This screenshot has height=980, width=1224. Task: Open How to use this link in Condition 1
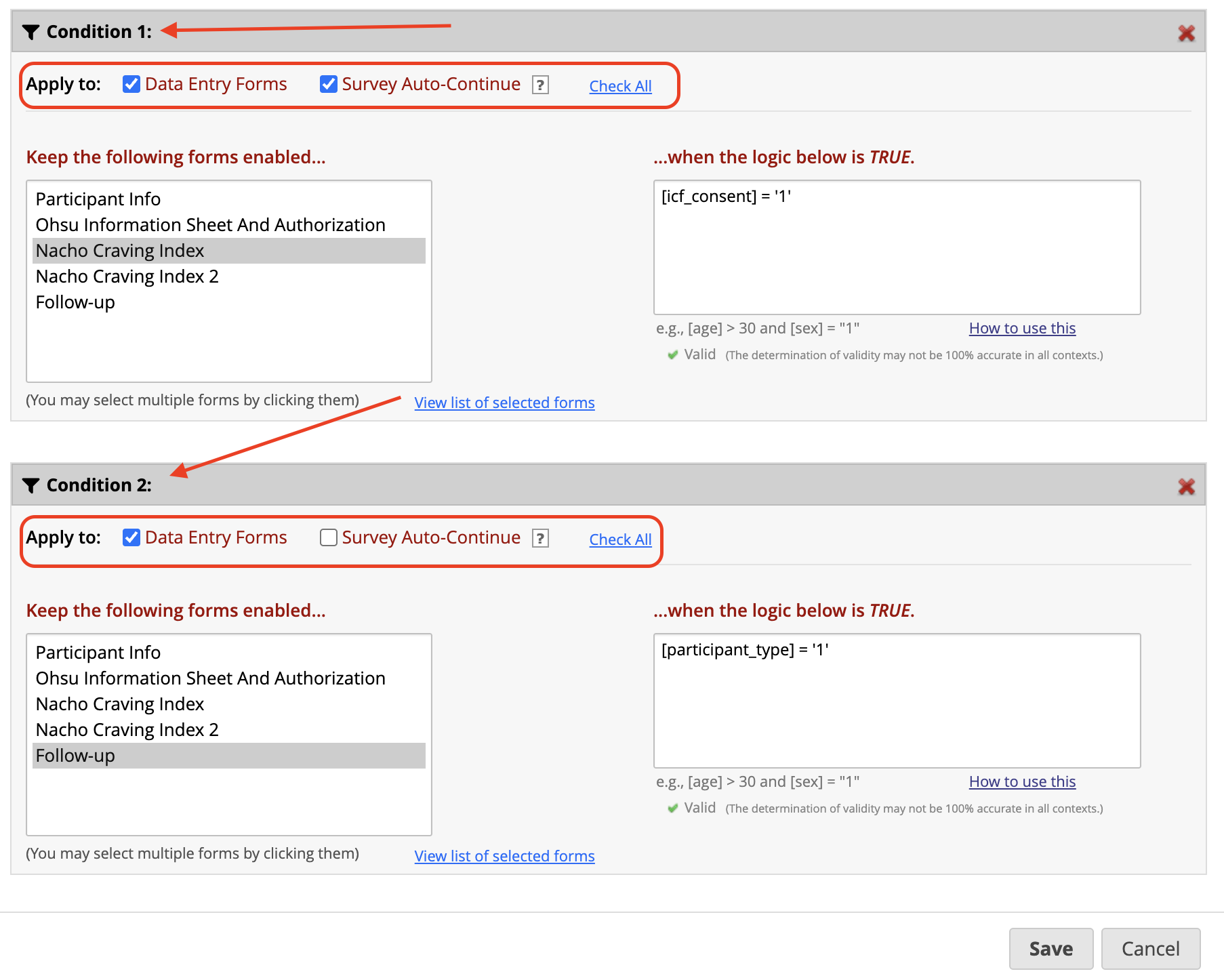(x=1022, y=328)
